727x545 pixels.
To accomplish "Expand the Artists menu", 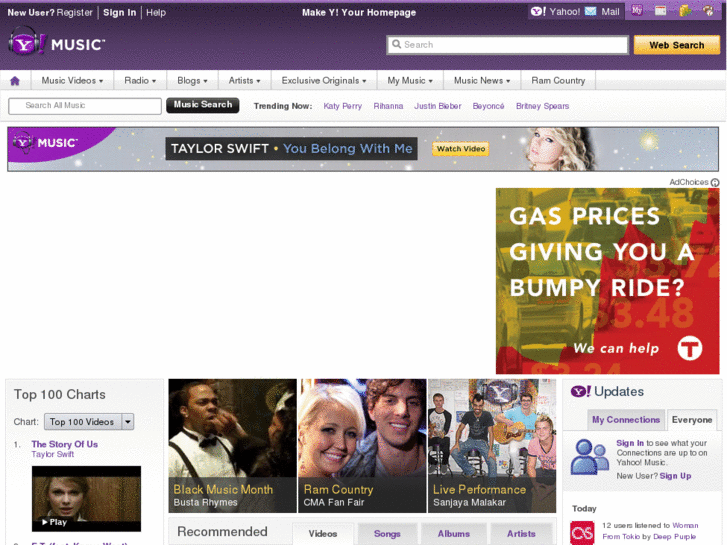I will point(244,81).
